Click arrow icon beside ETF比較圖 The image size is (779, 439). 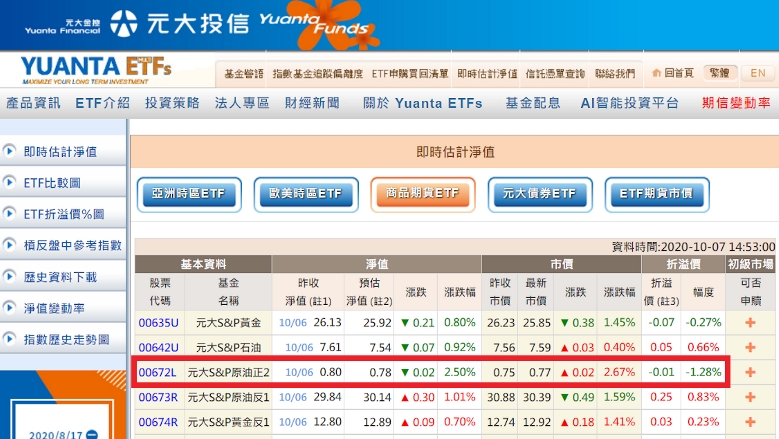pos(9,182)
